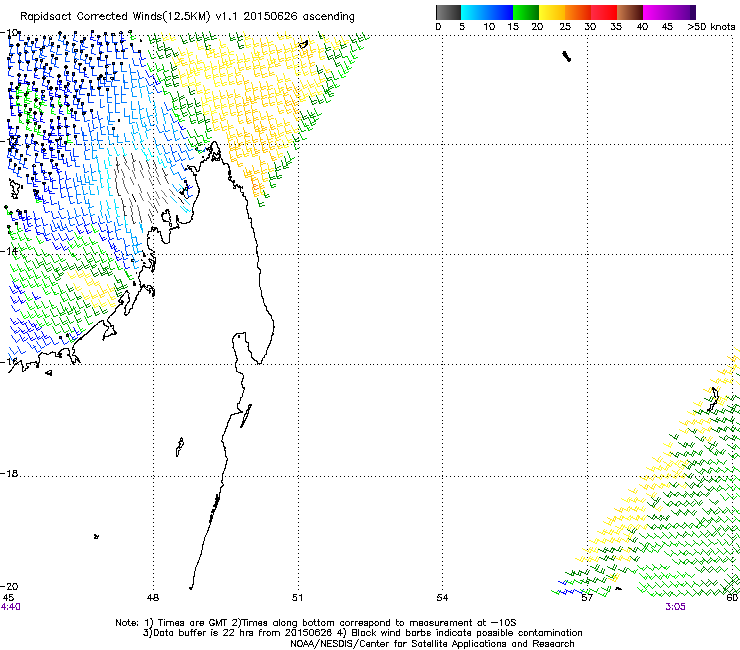Image resolution: width=740 pixels, height=650 pixels.
Task: Click the note about measurement at -10S
Action: coord(378,623)
